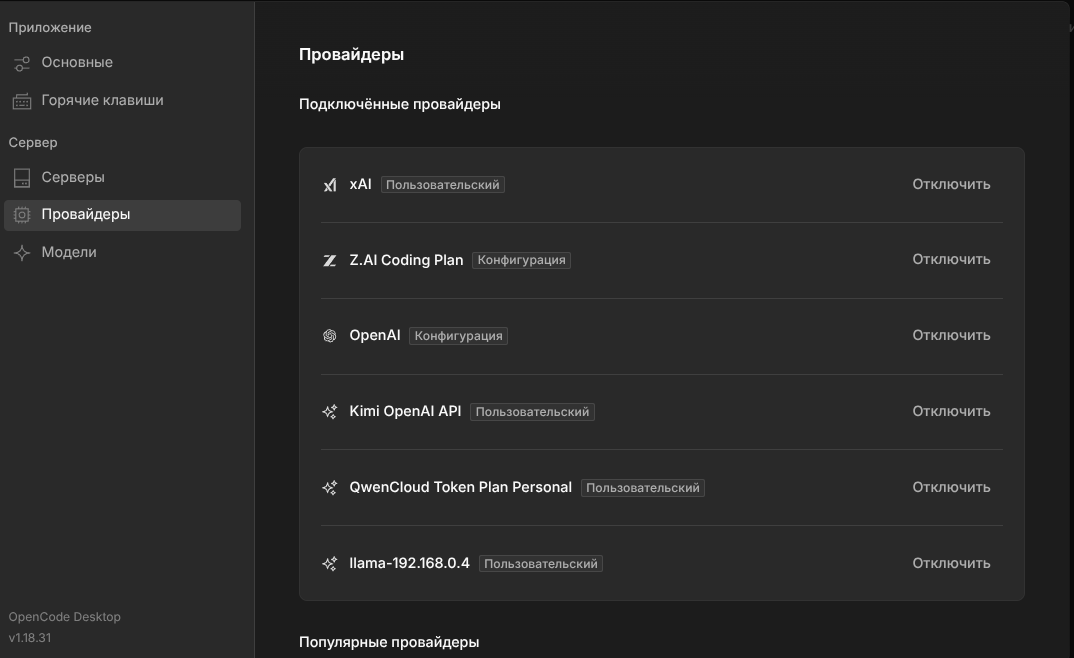Click Отключить for QwenCloud Token Plan Personal
Image resolution: width=1074 pixels, height=658 pixels.
tap(951, 488)
